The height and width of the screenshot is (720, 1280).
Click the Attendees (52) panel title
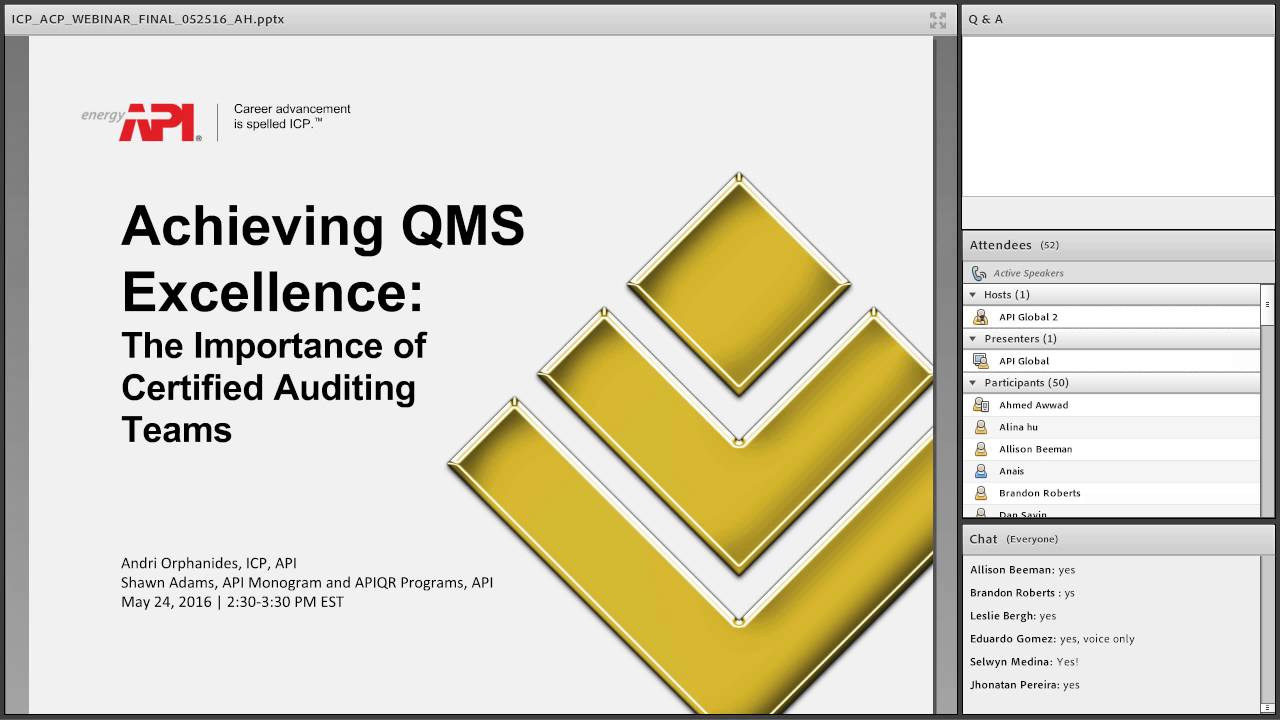point(1014,245)
